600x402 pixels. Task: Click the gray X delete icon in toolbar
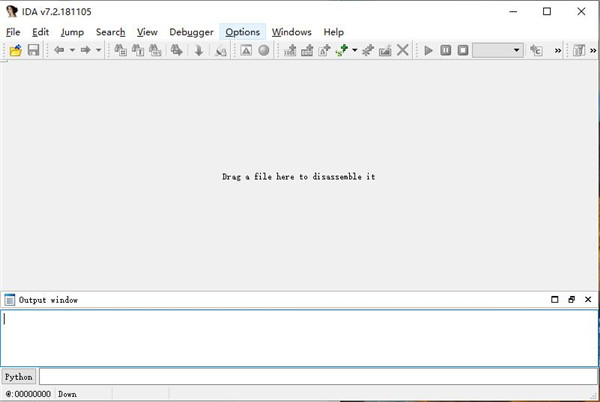click(x=403, y=50)
